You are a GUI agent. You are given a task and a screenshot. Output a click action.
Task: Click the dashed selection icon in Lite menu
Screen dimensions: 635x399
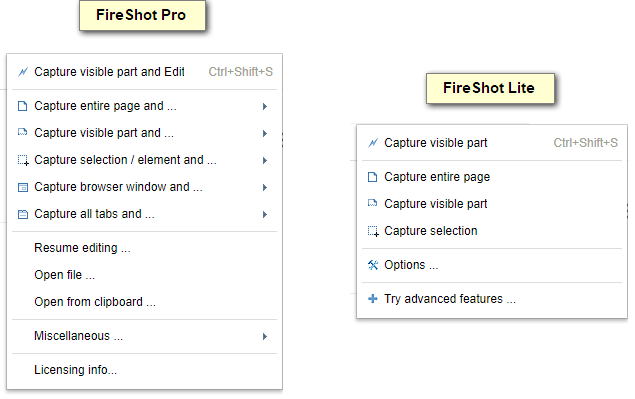click(x=373, y=231)
